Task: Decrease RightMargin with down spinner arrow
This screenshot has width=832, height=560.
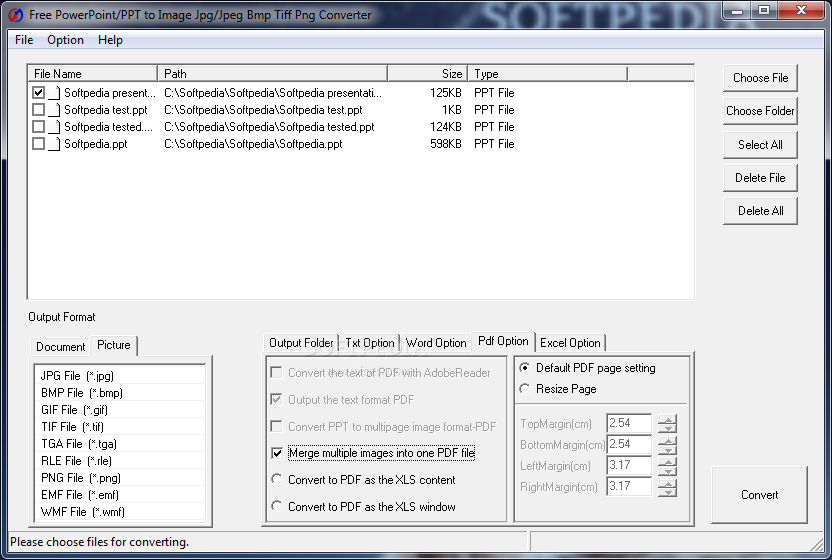Action: coord(668,492)
